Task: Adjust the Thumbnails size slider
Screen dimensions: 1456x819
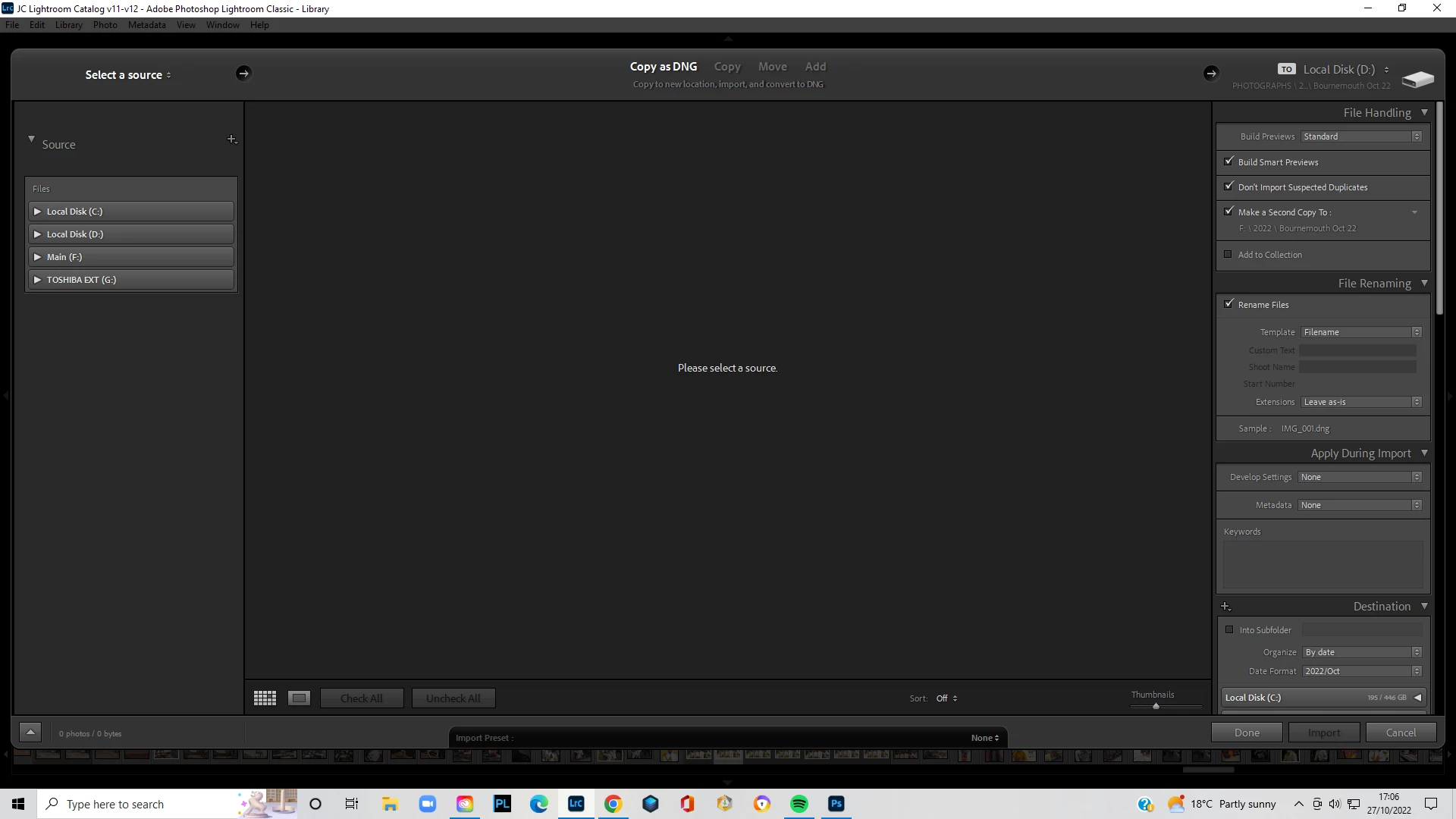Action: coord(1156,706)
